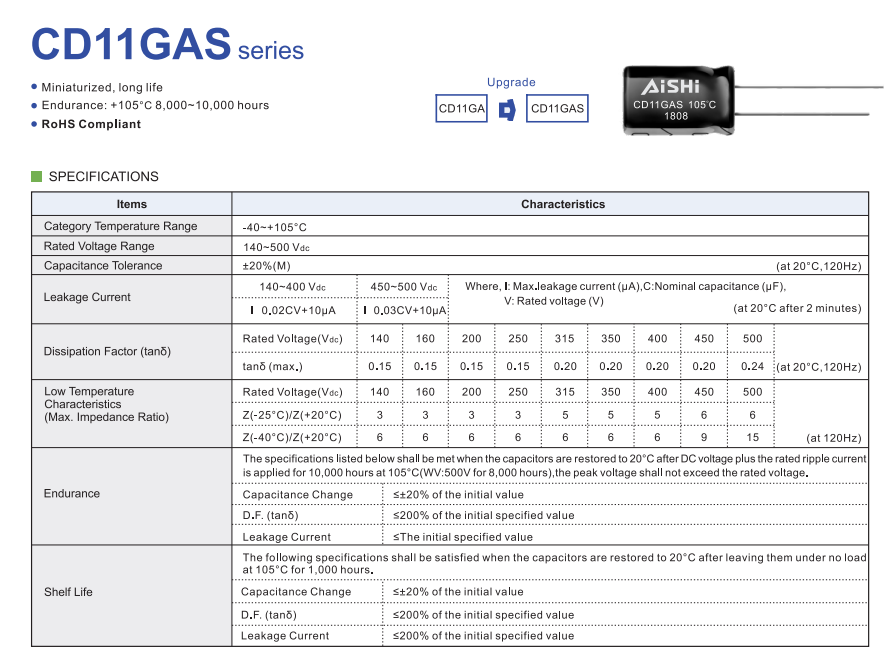The image size is (896, 664).
Task: Select the Endurance item cell
Action: pyautogui.click(x=72, y=493)
